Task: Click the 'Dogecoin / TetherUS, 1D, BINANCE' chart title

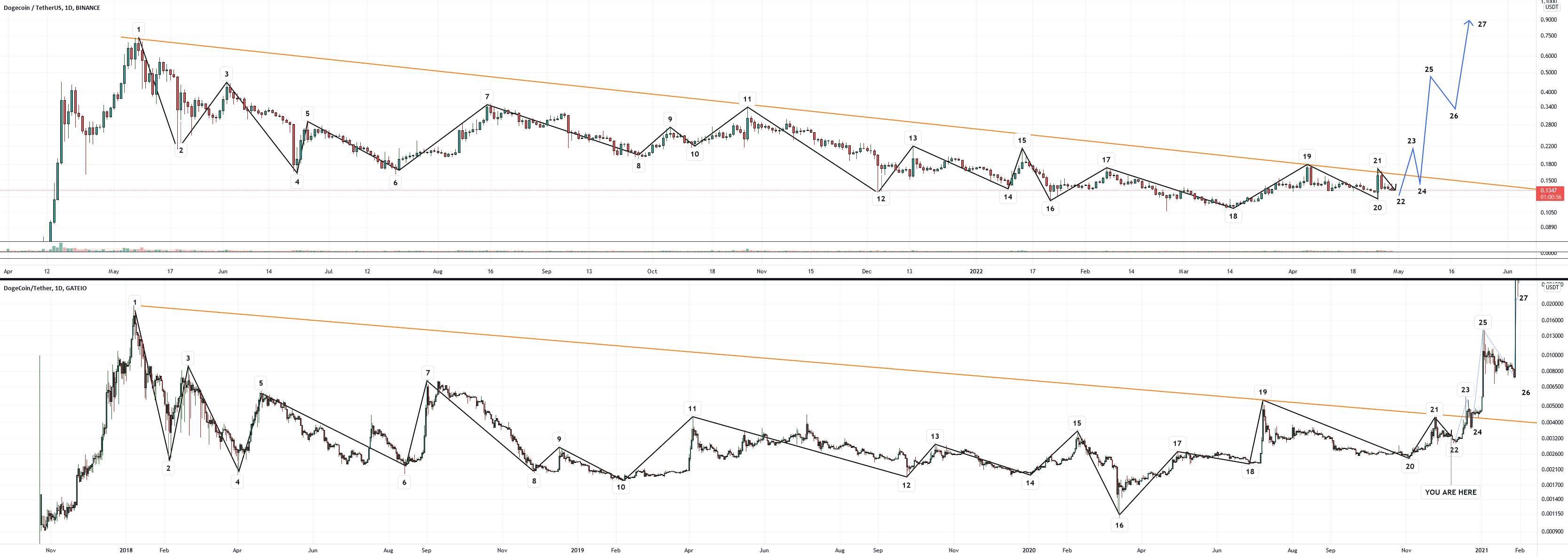Action: 52,8
